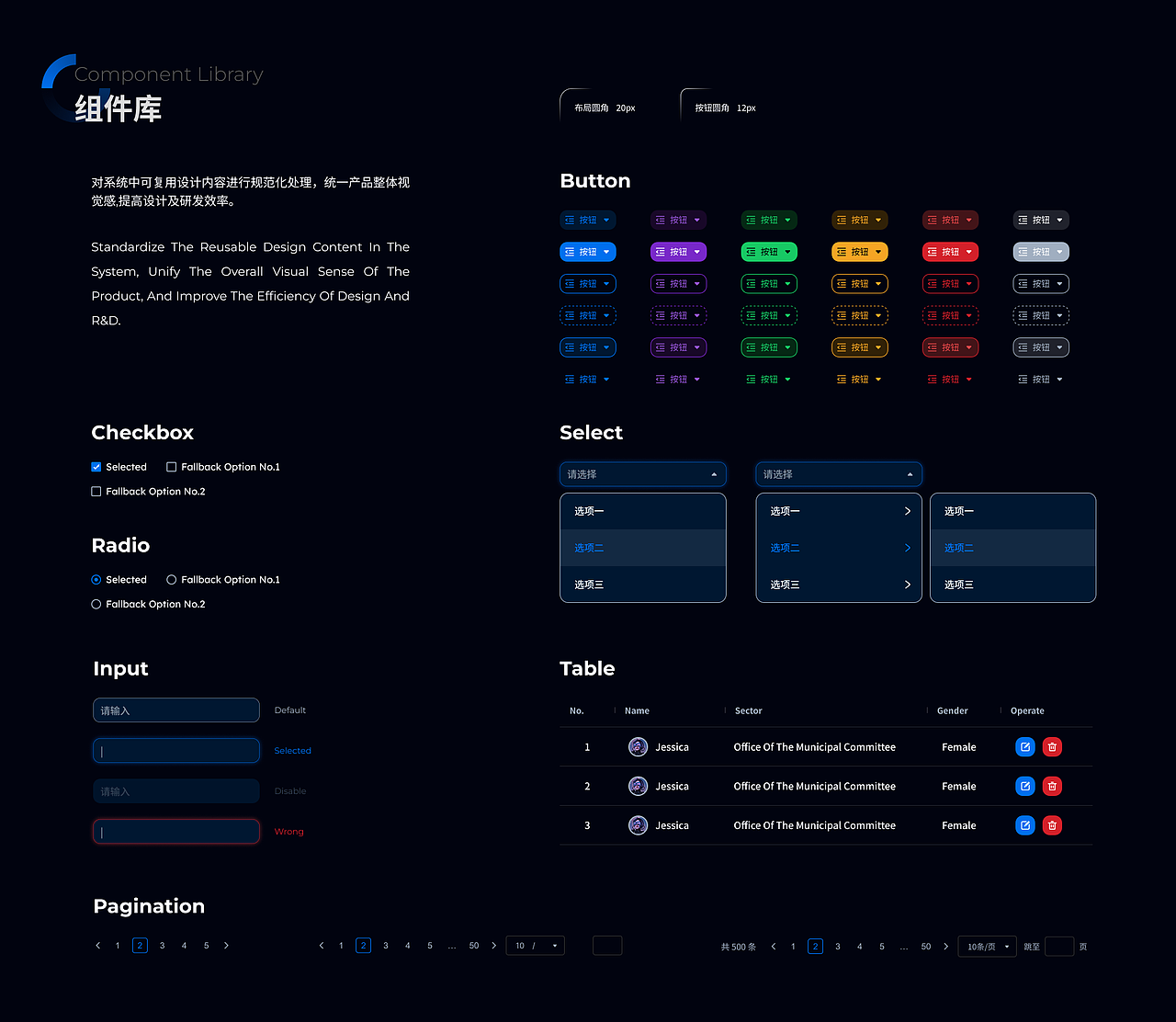The width and height of the screenshot is (1176, 1022).
Task: Select page 3 in the first pagination
Action: (x=162, y=945)
